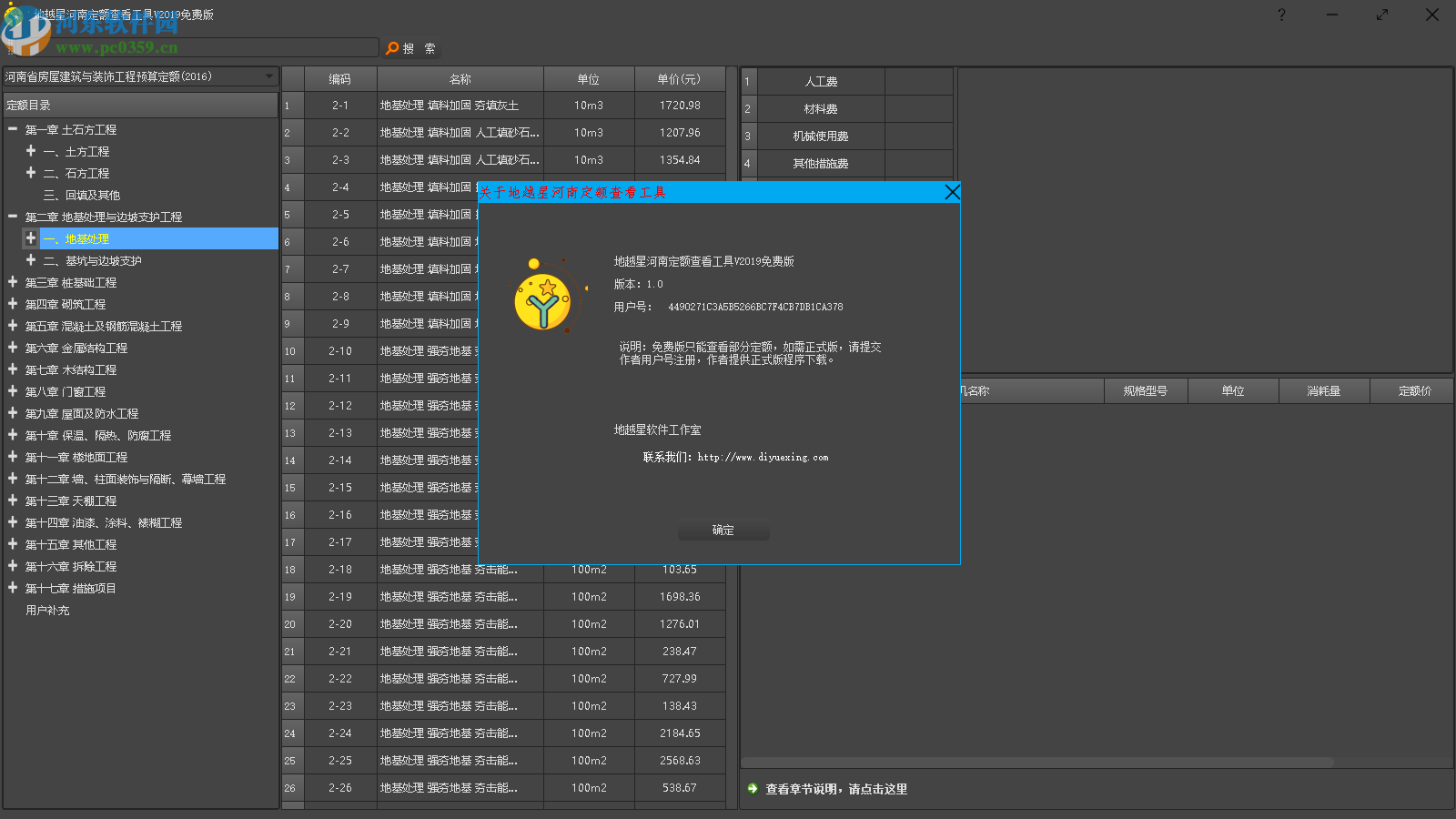Expand 第十四章 油漆涂料裱糊工程 node
The height and width of the screenshot is (819, 1456).
tap(13, 522)
